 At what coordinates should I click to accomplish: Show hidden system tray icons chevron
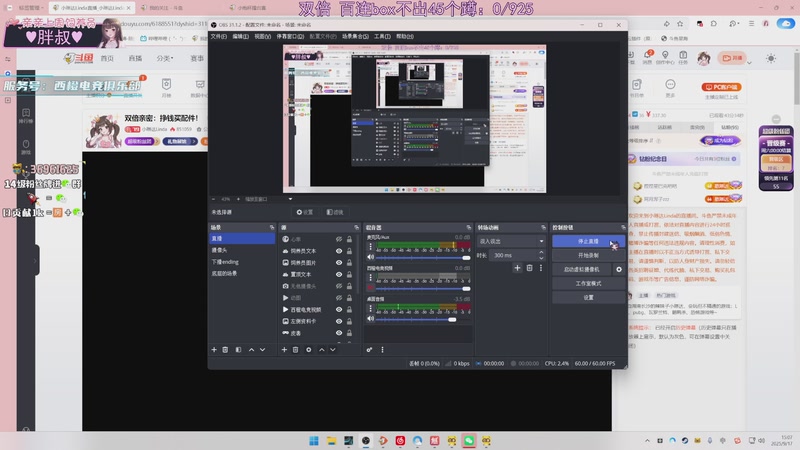coord(647,440)
